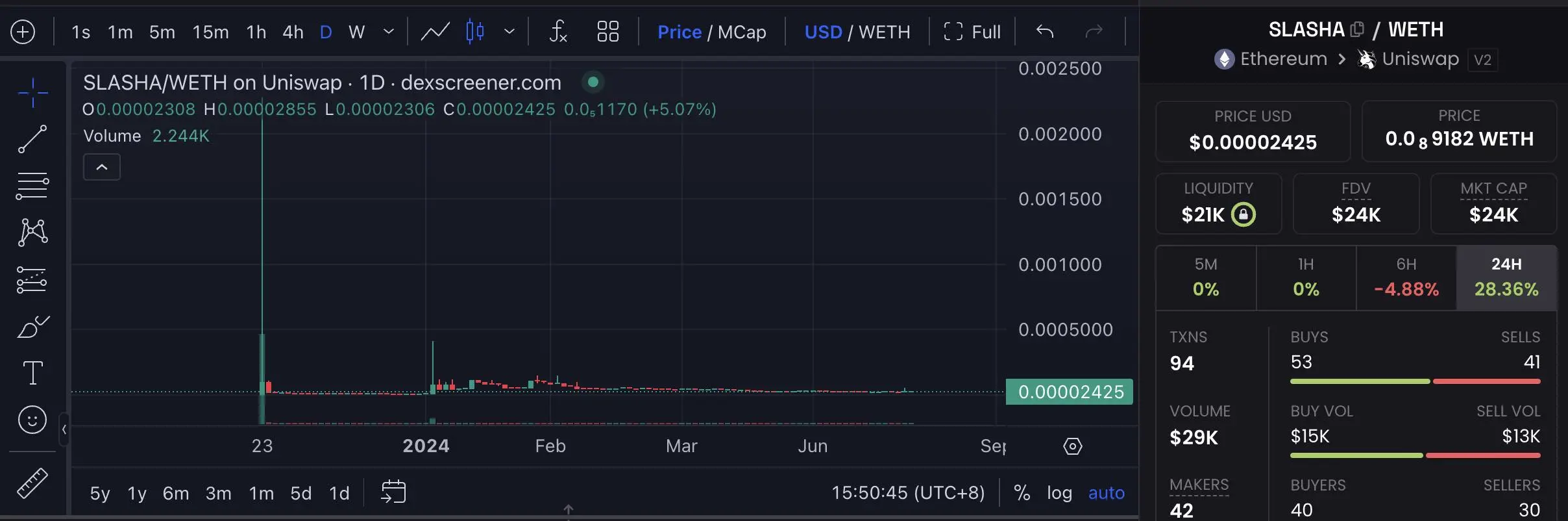Open the chart style dropdown arrow

pyautogui.click(x=509, y=31)
